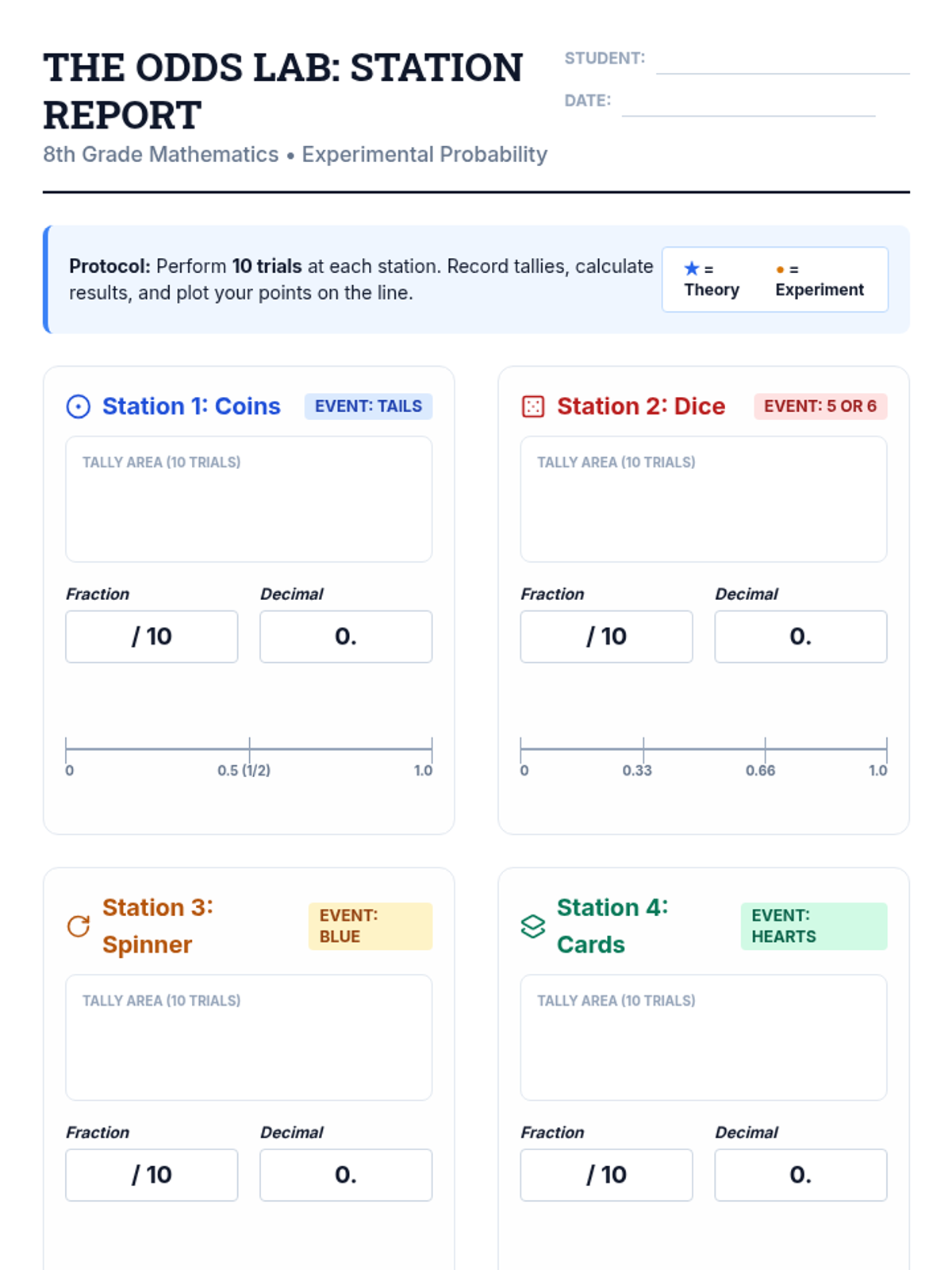Click the Station 3 Spinner rotate icon
This screenshot has width=952, height=1270.
tap(78, 926)
